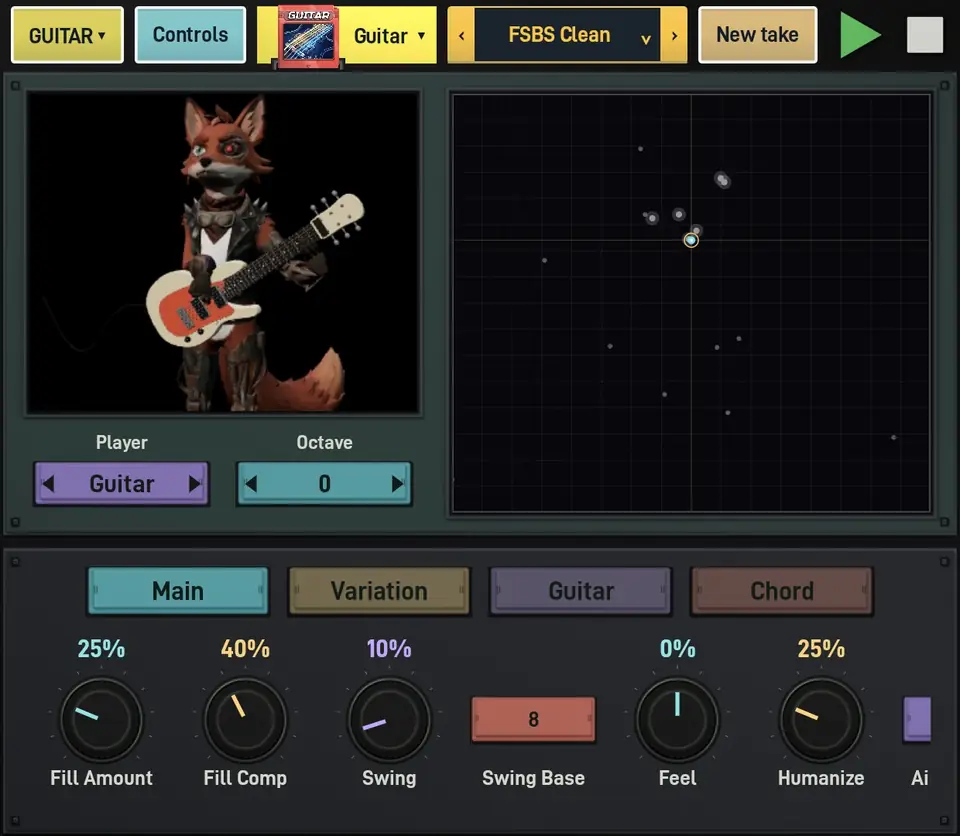Click the fox guitarist player image
960x836 pixels.
click(223, 252)
